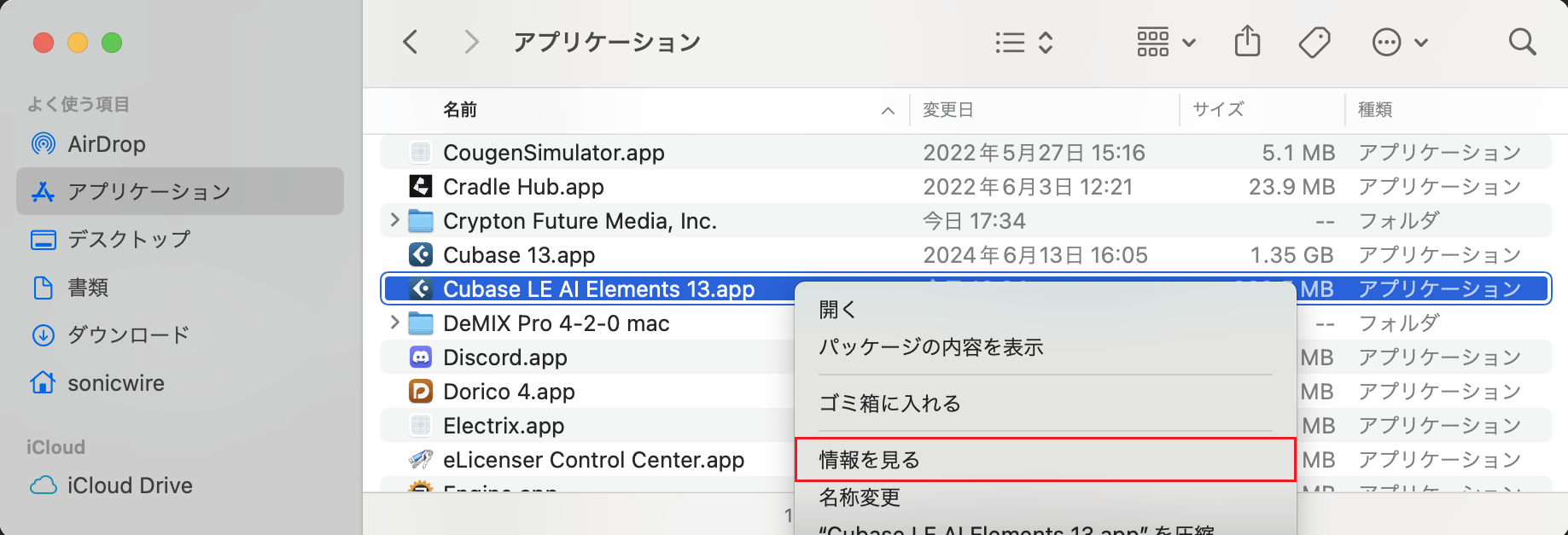Click the Cubase 13.app icon
Viewport: 1568px width, 535px height.
point(421,255)
